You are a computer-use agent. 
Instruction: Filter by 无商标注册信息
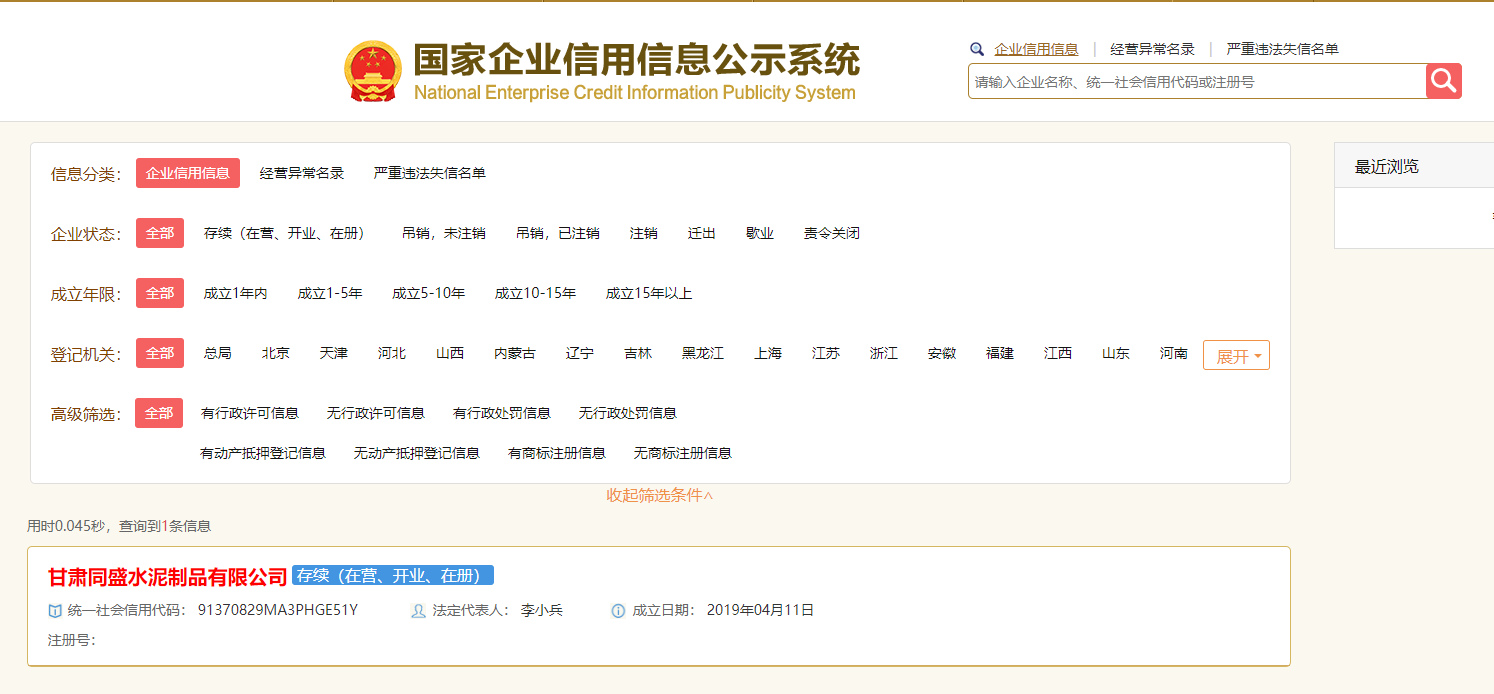[683, 453]
